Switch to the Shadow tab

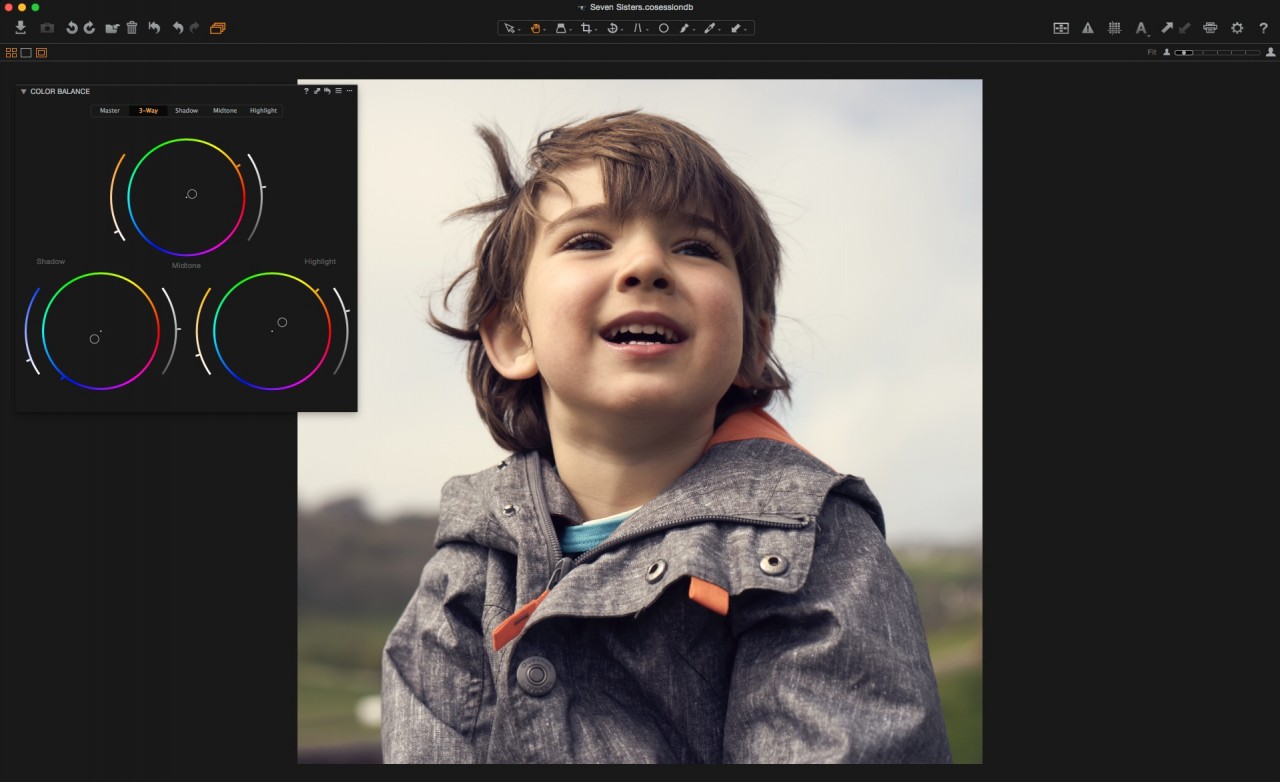point(186,111)
